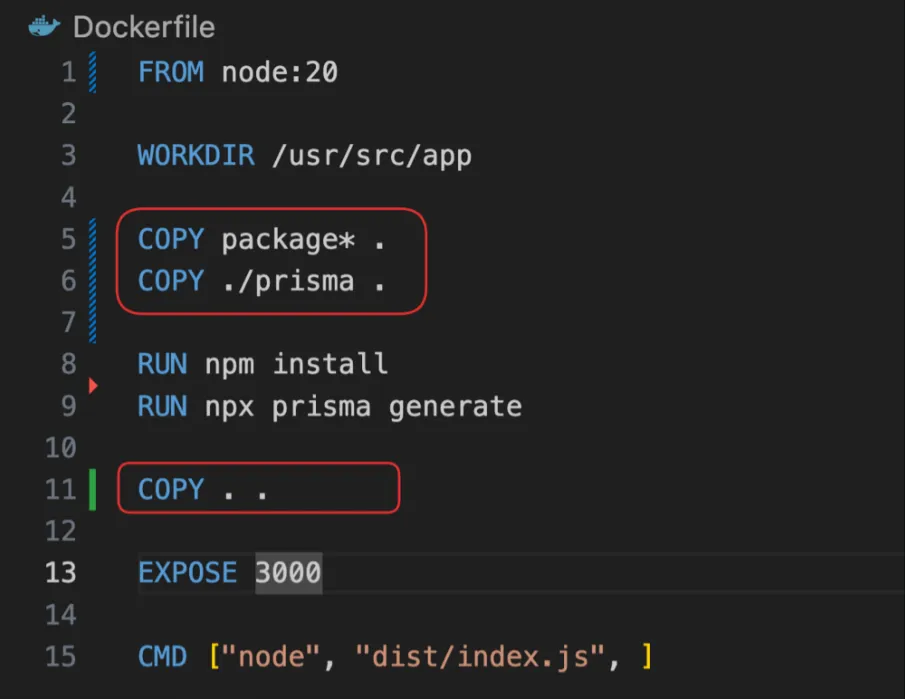Screen dimensions: 905x699
Task: Click the highlighted 3000 port number
Action: point(288,573)
